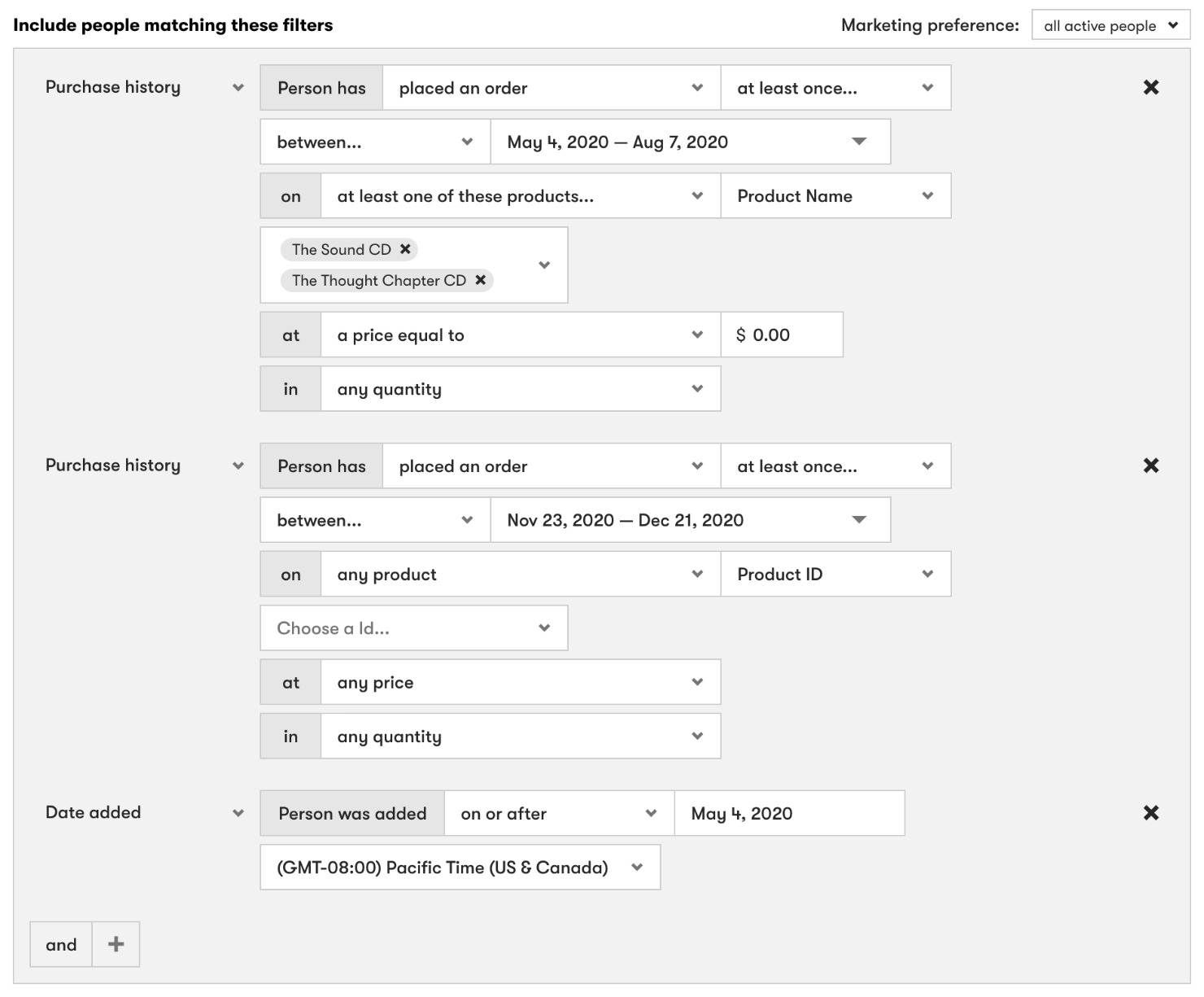Expand the Product Name attribute dropdown

tap(835, 196)
